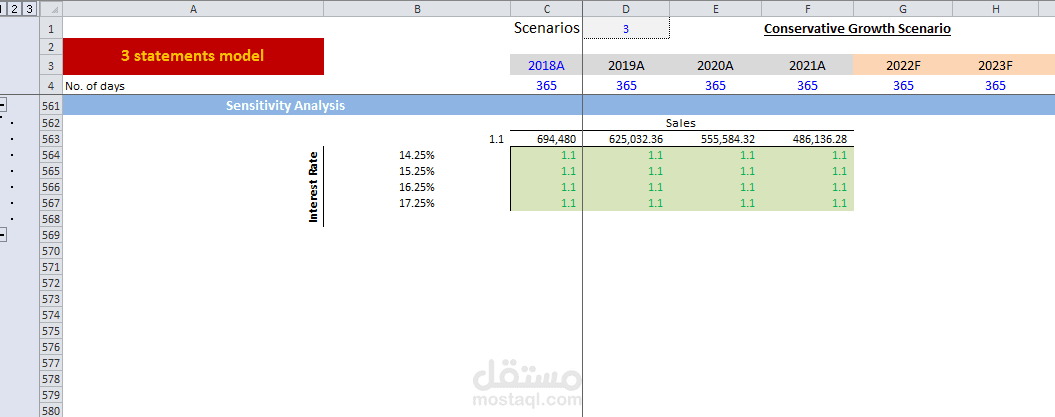
Task: Click Conservative Growth Scenario heading
Action: 857,29
